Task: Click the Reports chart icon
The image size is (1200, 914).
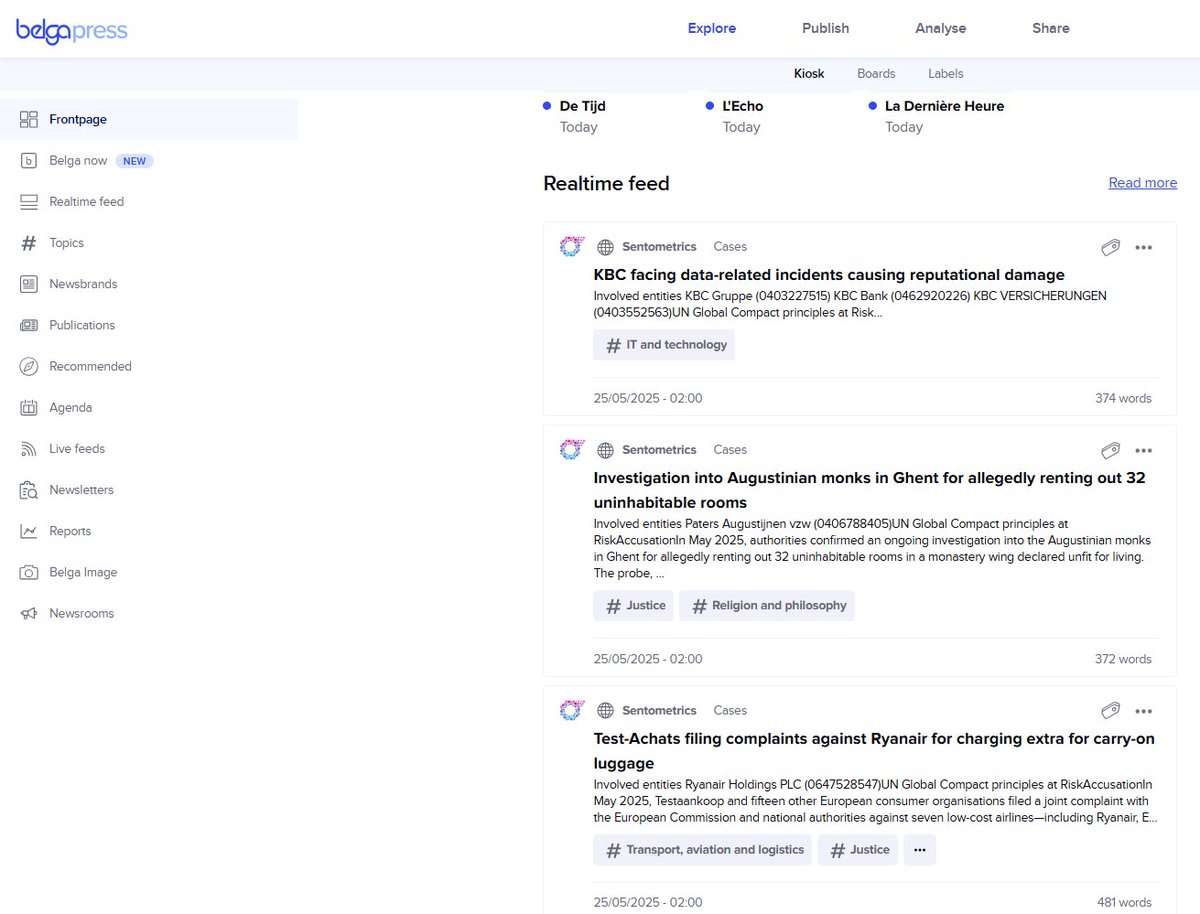Action: [29, 531]
